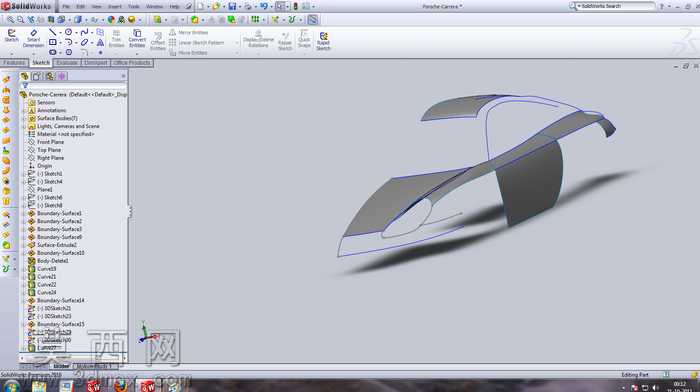Image resolution: width=700 pixels, height=392 pixels.
Task: Select the Sketch tool in the ribbon
Action: click(12, 36)
